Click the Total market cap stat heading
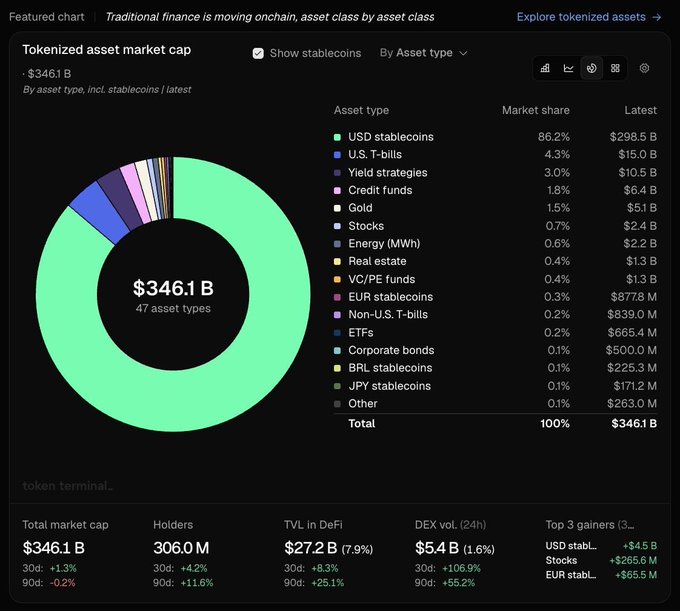Viewport: 680px width, 611px height. (x=65, y=525)
